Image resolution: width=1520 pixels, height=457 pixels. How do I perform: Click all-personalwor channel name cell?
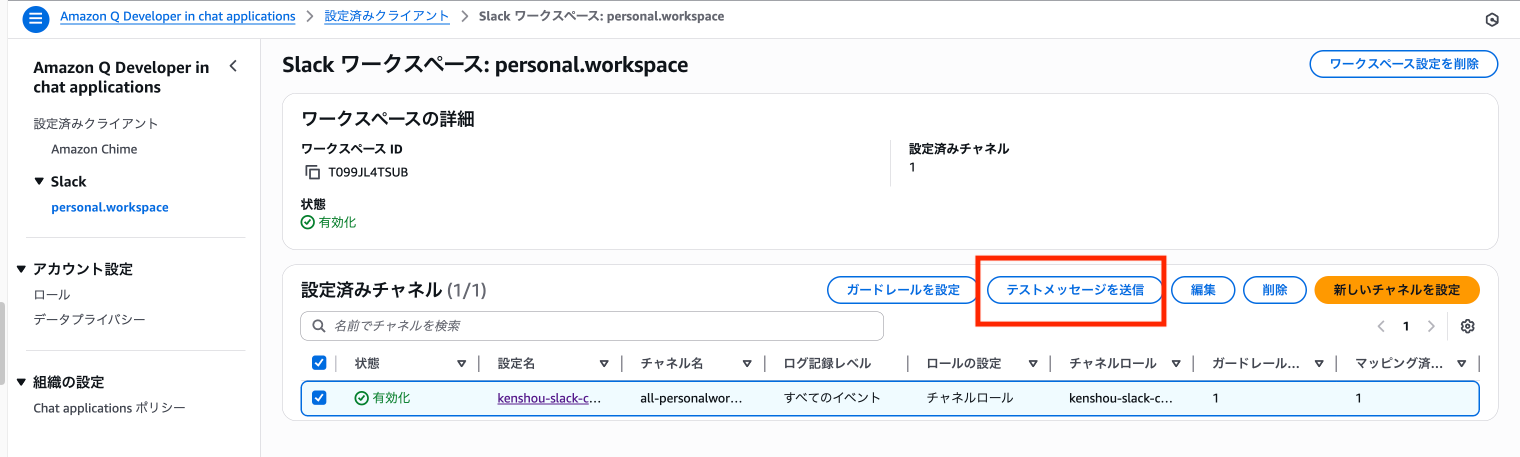tap(692, 398)
